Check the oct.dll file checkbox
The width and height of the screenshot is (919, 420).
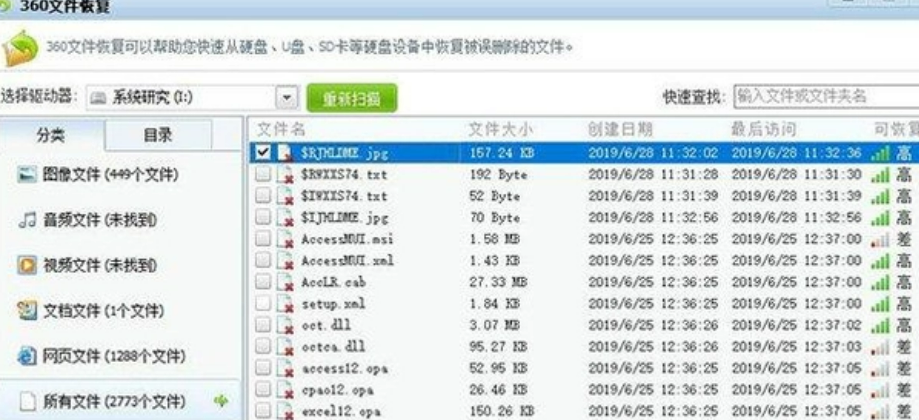[x=263, y=325]
